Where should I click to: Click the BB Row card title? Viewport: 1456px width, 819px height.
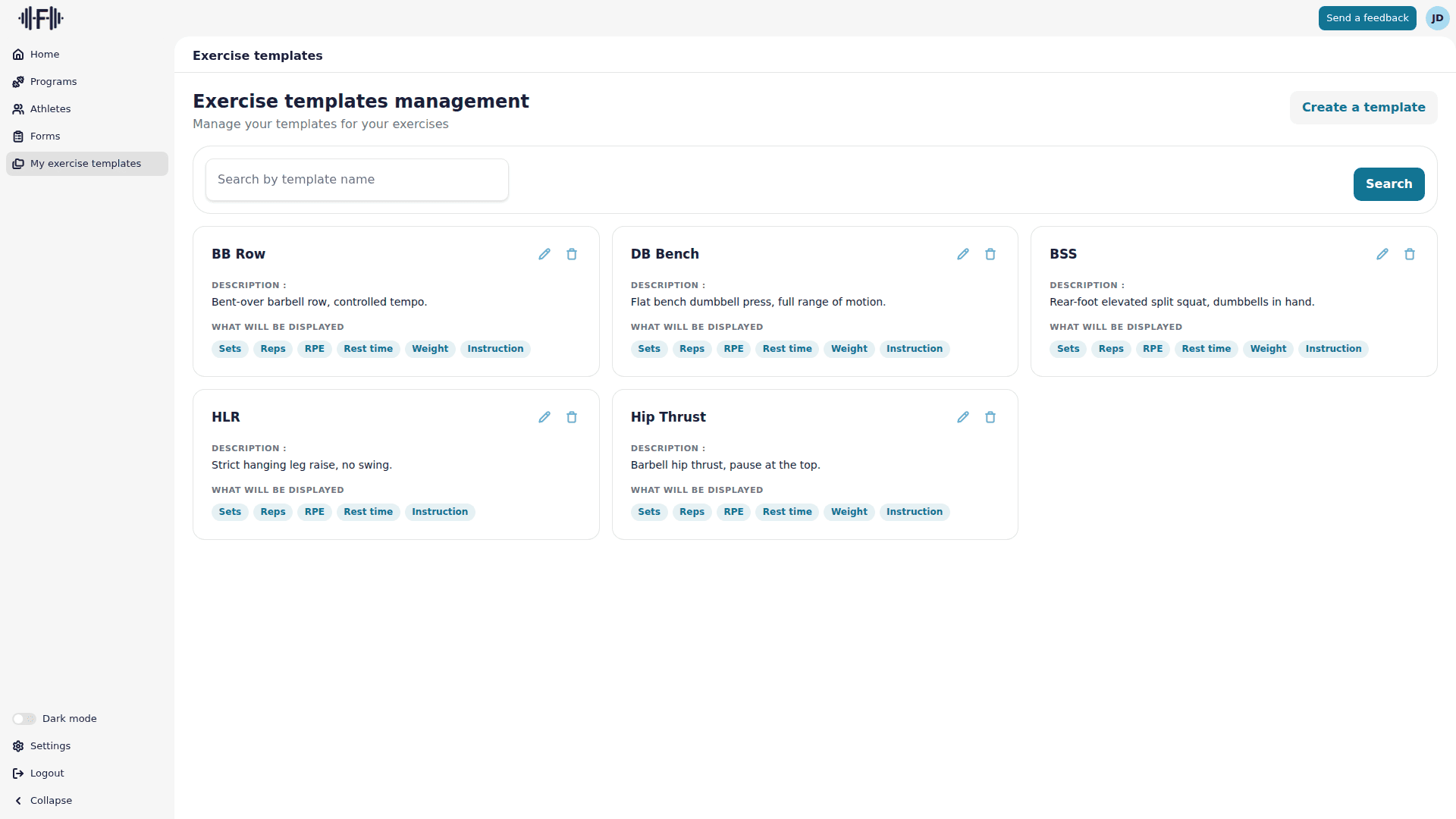coord(238,254)
